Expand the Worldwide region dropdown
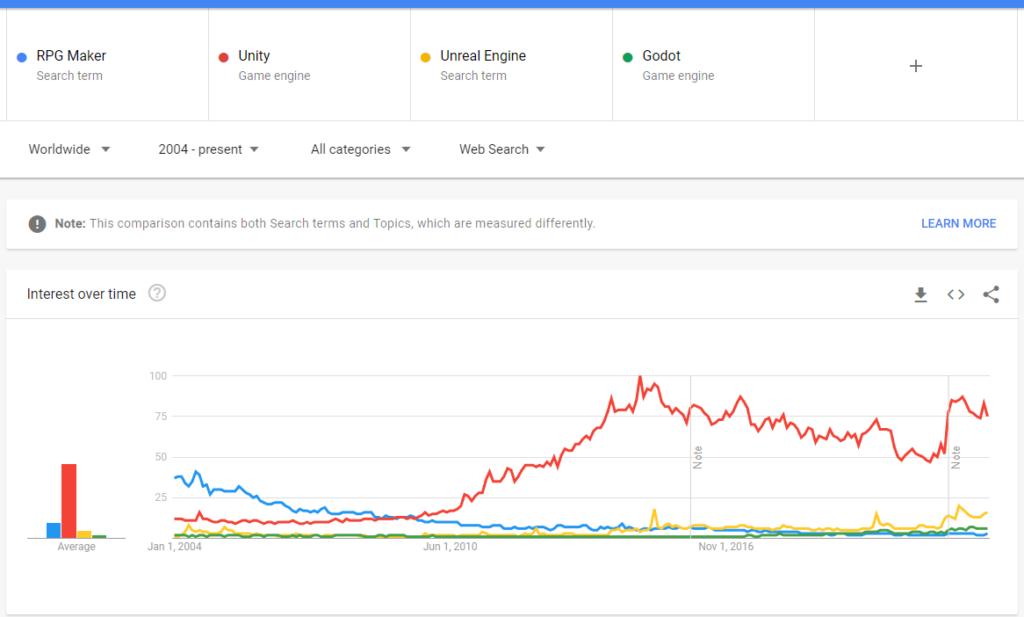 click(x=69, y=150)
